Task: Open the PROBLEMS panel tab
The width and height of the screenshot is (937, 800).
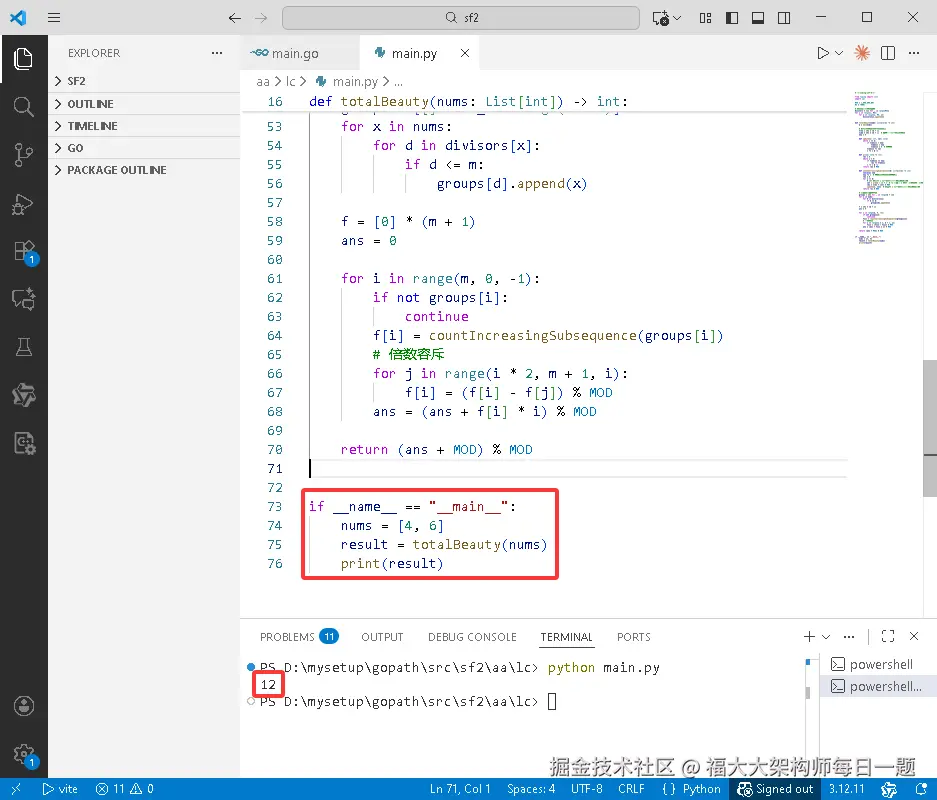Action: tap(298, 637)
